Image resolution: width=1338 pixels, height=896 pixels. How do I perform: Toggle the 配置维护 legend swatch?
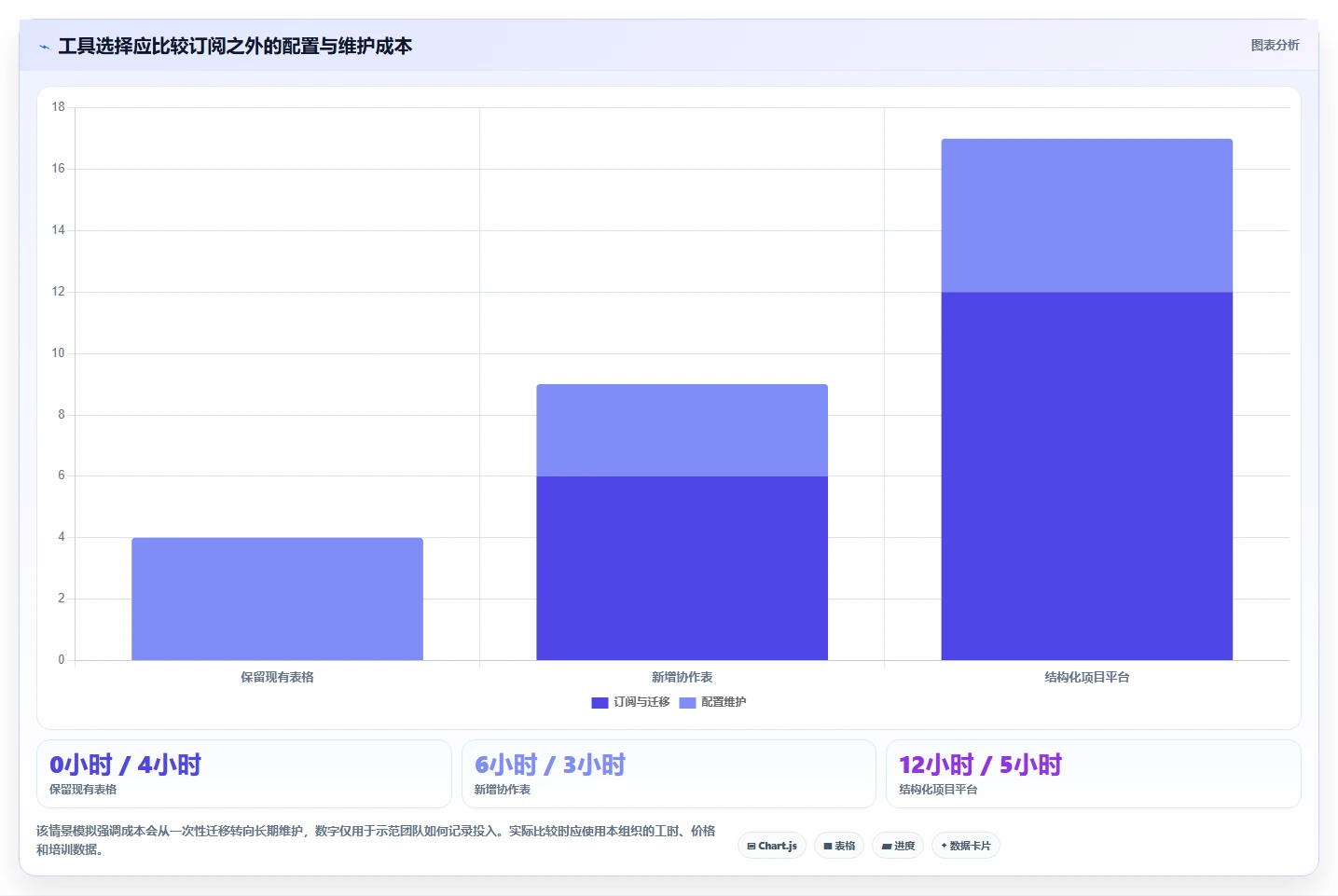(x=687, y=702)
